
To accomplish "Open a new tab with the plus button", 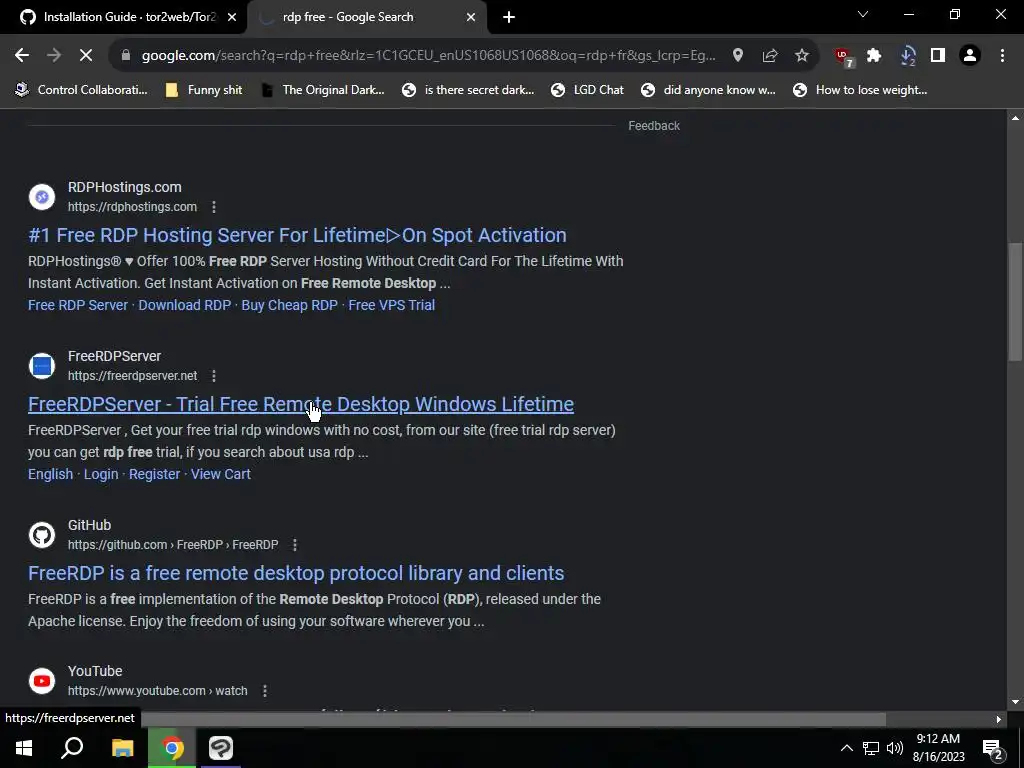I will [509, 18].
